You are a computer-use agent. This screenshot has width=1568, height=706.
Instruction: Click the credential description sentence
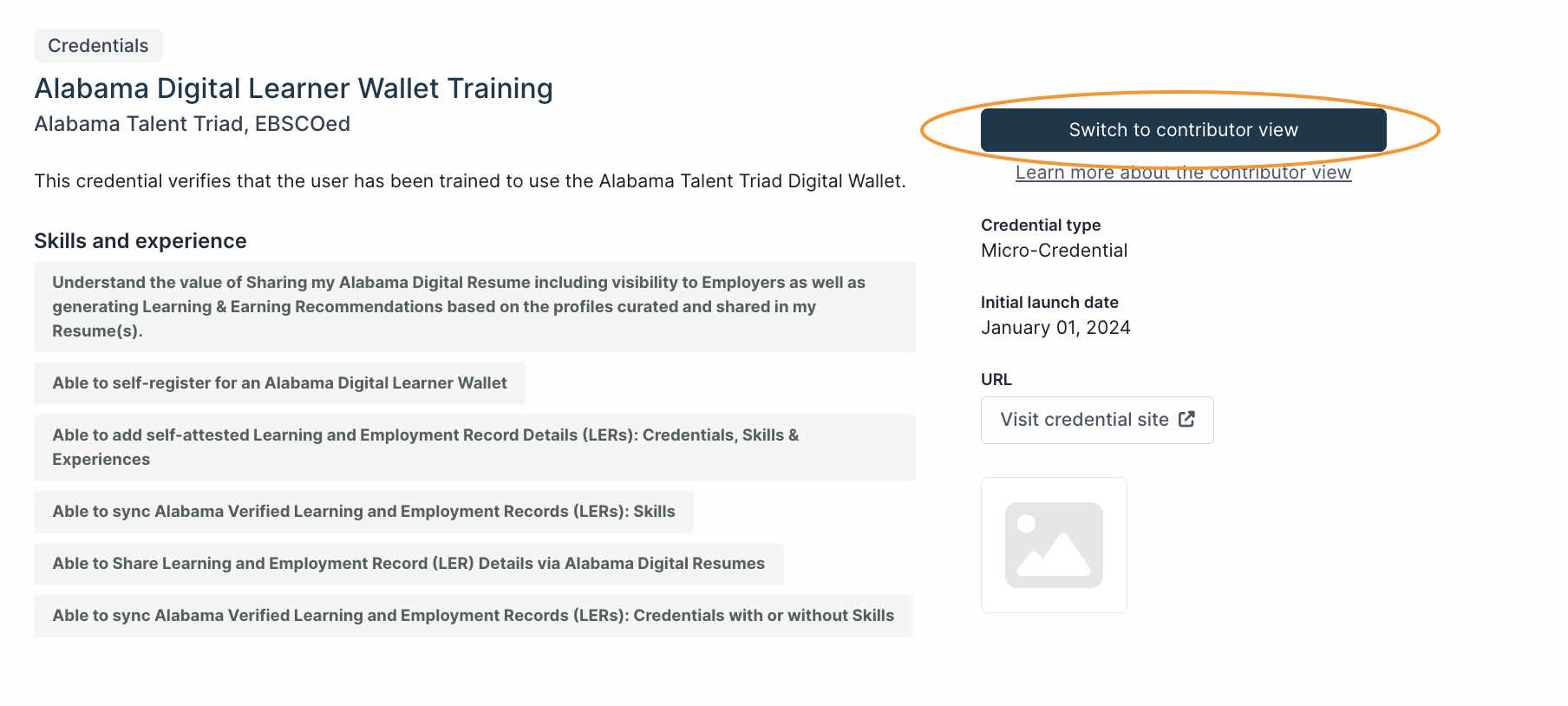(x=469, y=181)
